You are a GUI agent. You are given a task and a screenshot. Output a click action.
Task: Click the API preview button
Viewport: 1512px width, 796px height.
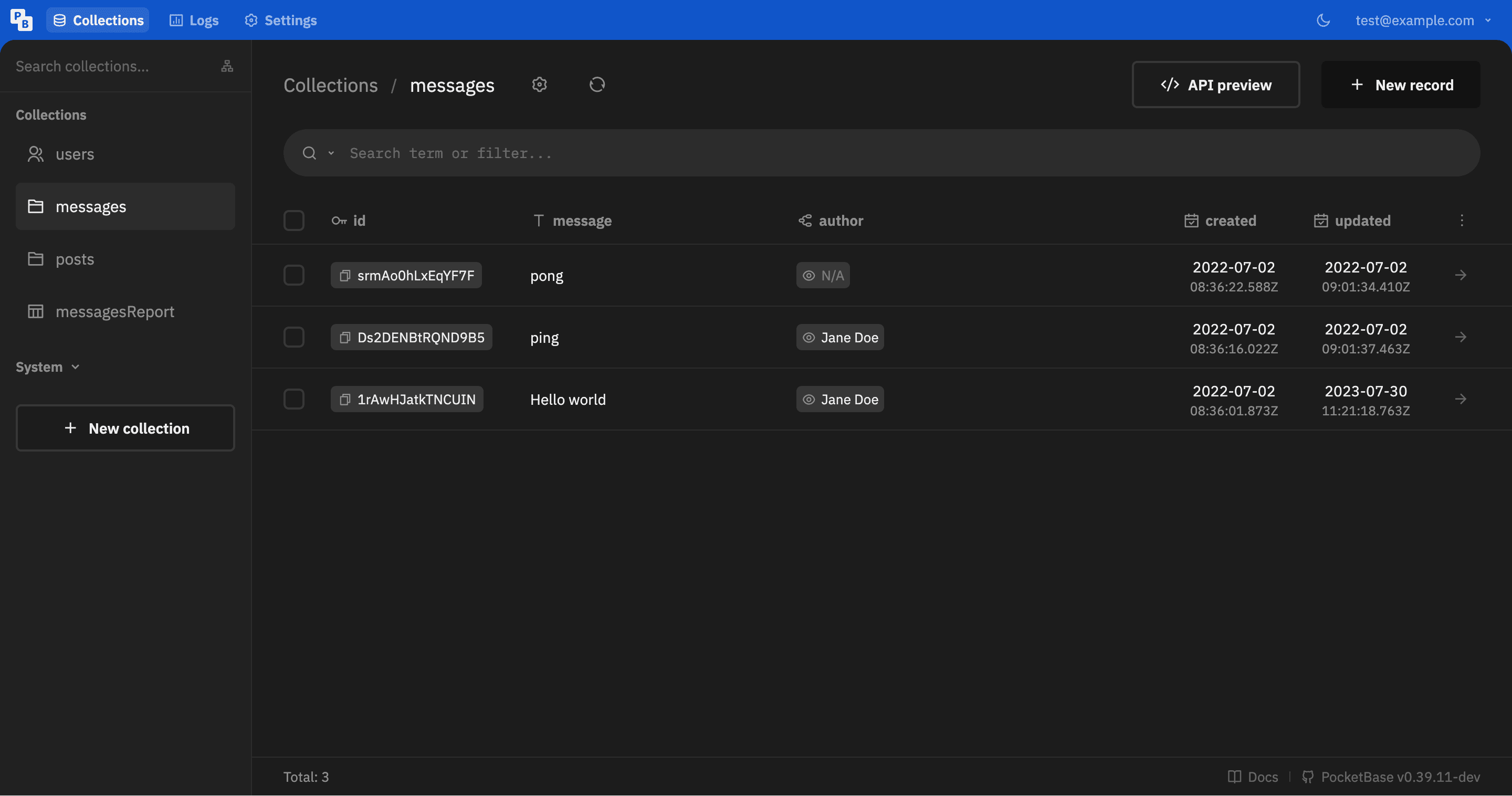[1215, 85]
